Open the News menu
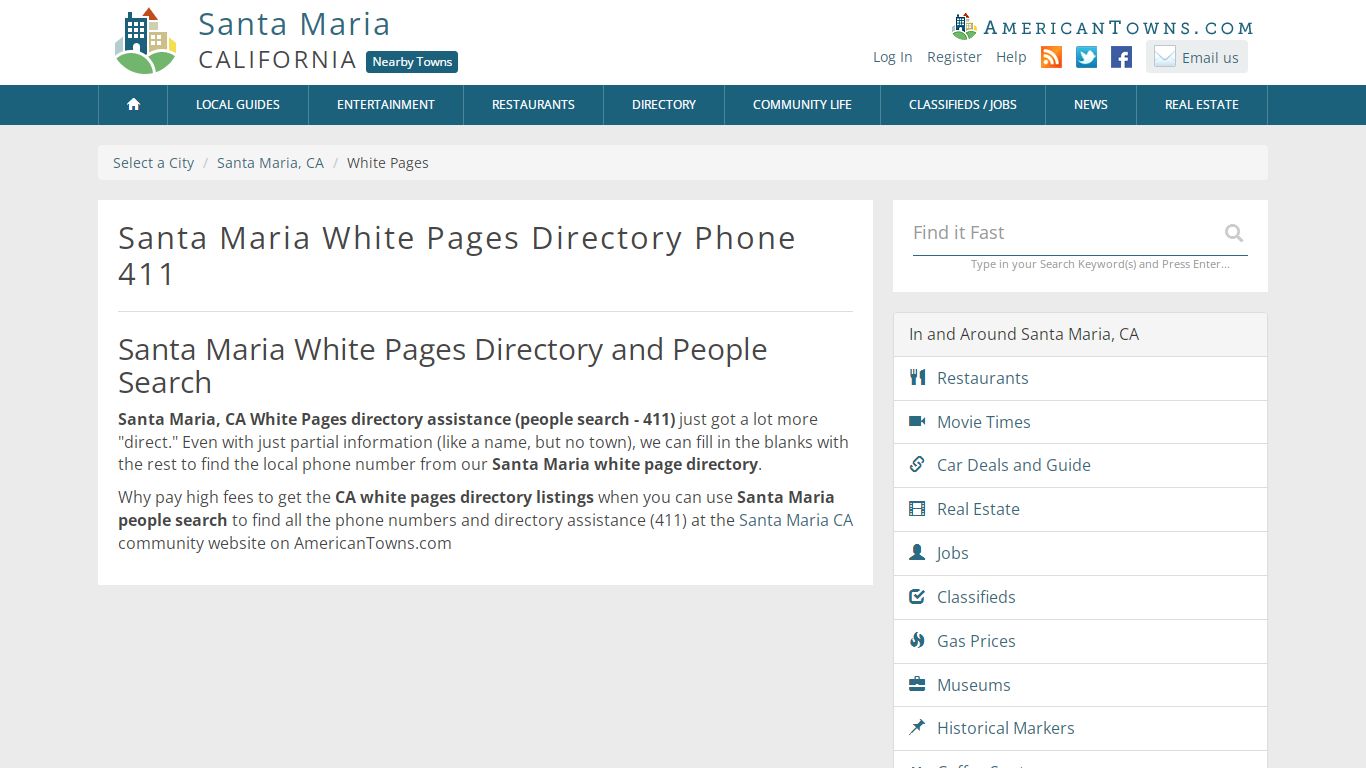Viewport: 1366px width, 768px height. pos(1091,104)
